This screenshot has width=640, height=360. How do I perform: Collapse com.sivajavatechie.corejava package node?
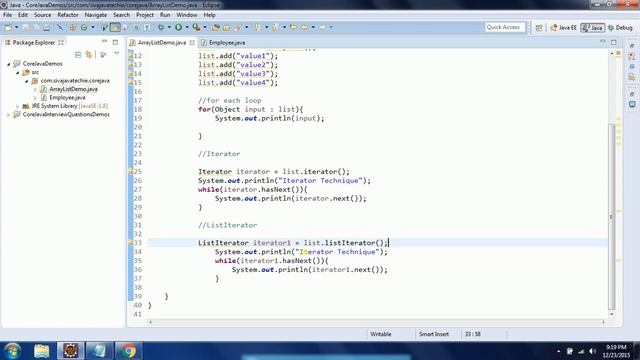point(27,81)
